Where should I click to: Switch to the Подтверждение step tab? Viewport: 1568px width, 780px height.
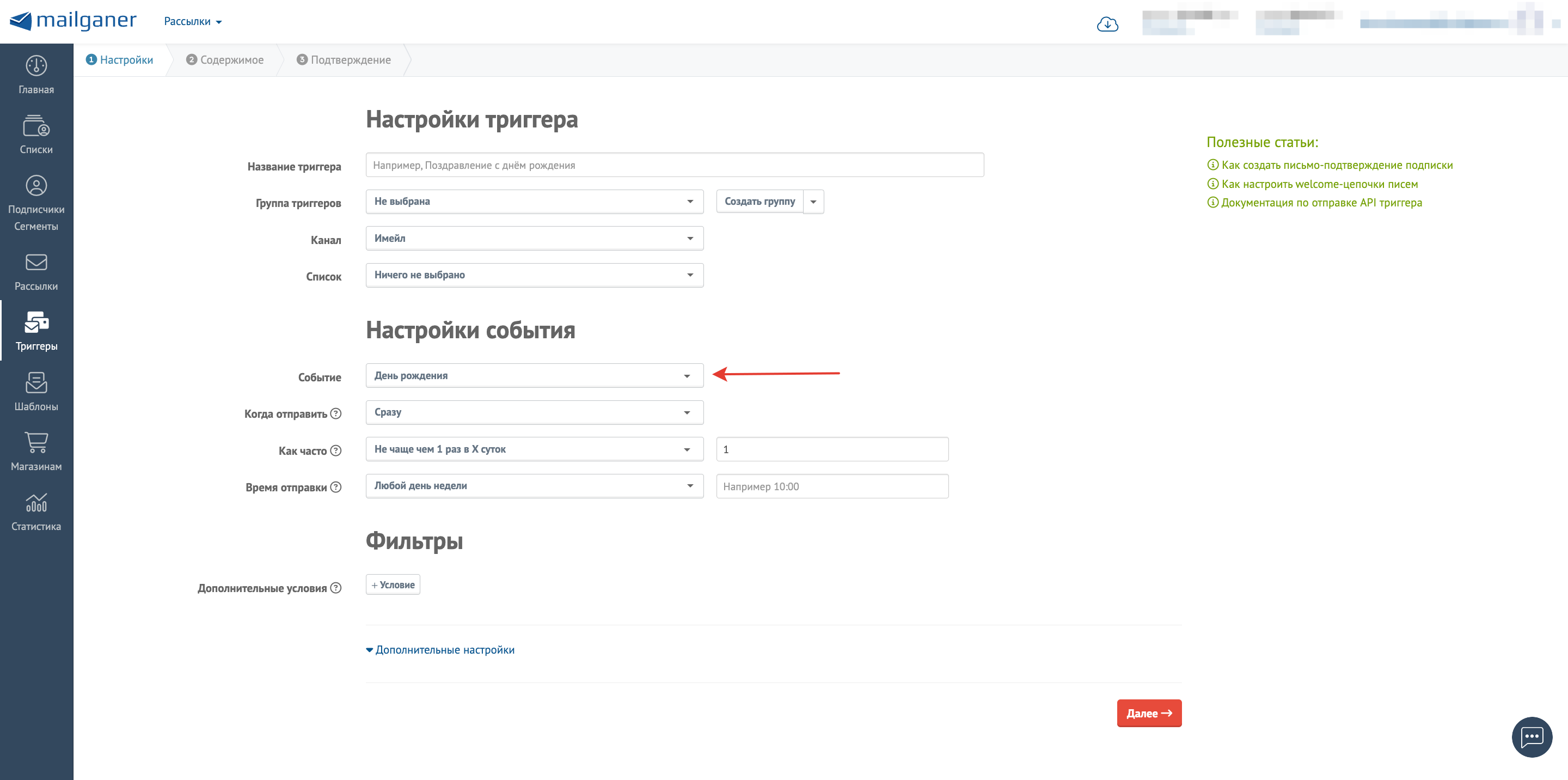point(344,60)
